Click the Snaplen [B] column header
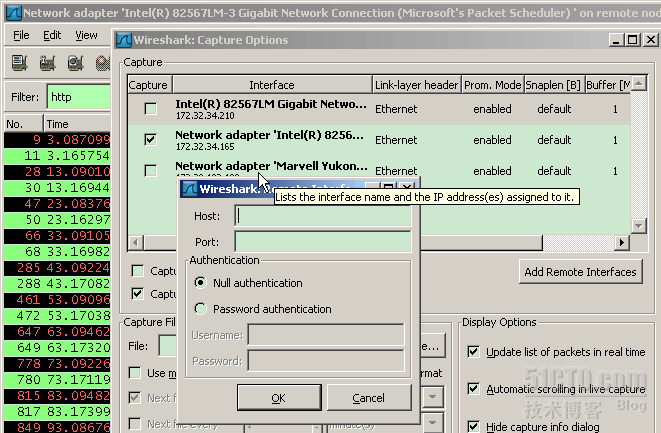This screenshot has width=661, height=433. click(554, 85)
